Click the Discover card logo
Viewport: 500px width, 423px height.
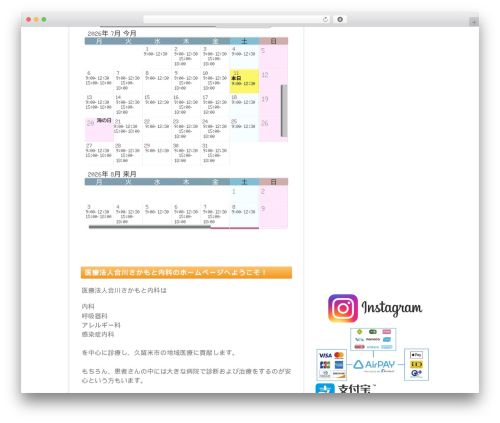339,374
